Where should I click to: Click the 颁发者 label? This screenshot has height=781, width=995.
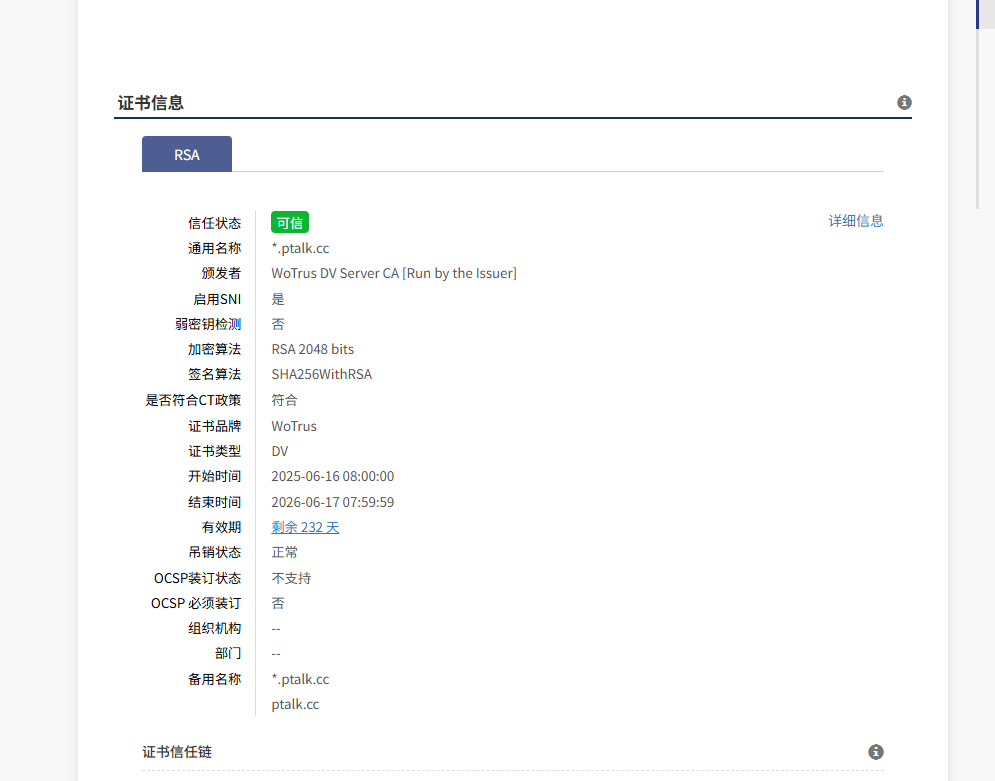coord(221,273)
